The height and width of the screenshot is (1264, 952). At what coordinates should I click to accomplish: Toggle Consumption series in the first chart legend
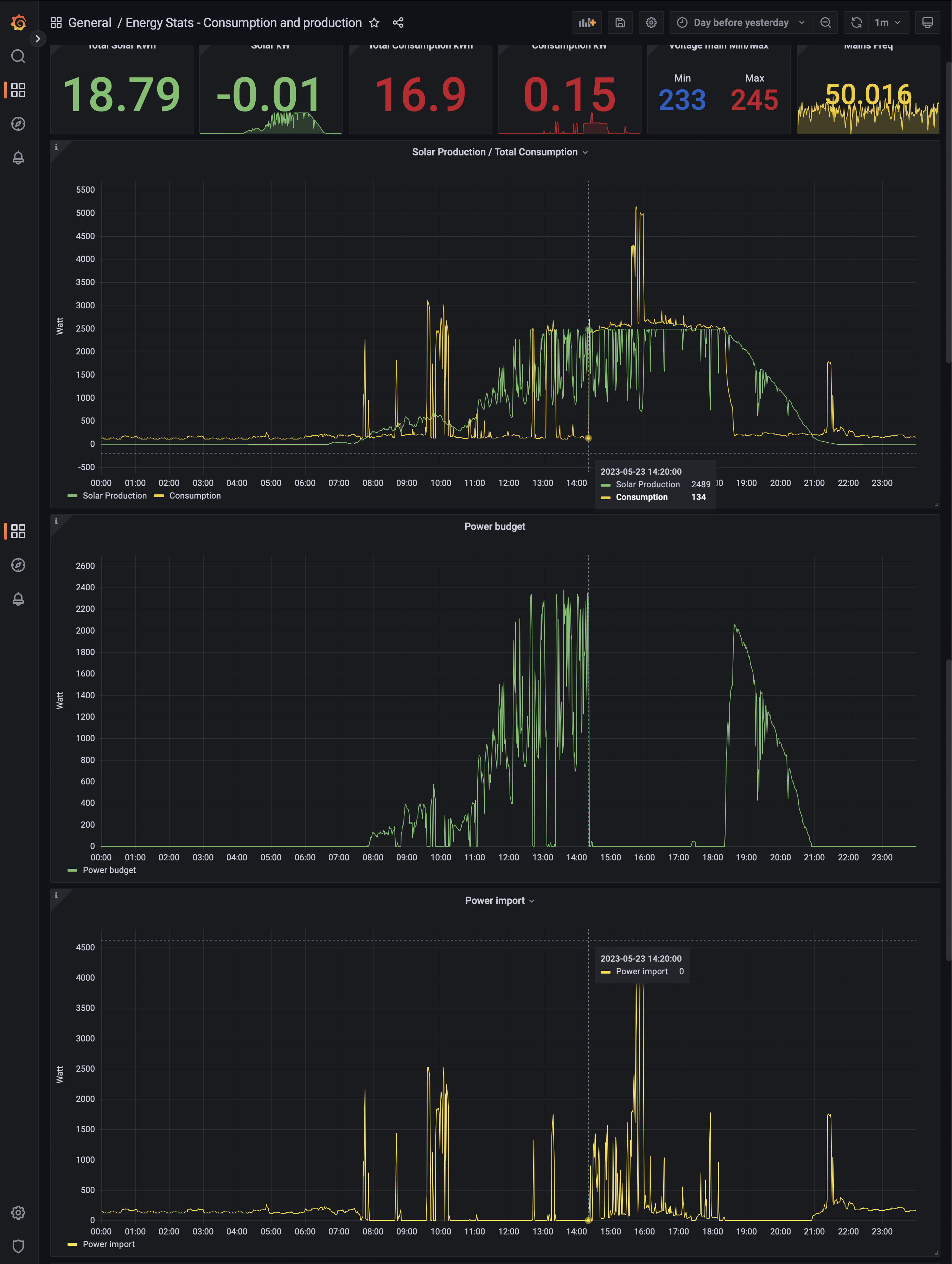click(x=195, y=496)
